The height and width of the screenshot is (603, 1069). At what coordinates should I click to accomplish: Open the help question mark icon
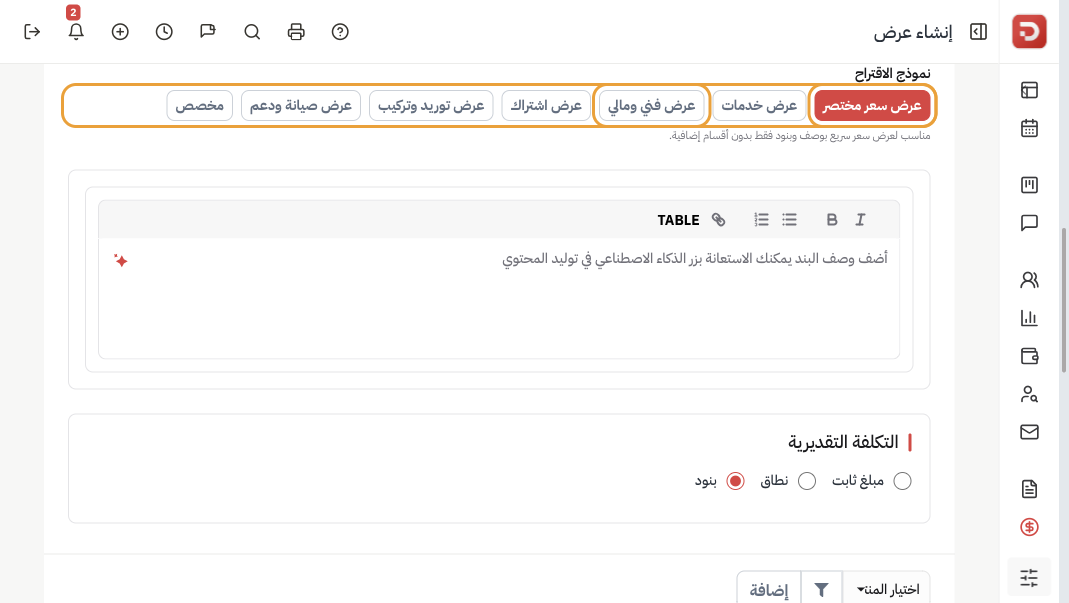[x=340, y=32]
